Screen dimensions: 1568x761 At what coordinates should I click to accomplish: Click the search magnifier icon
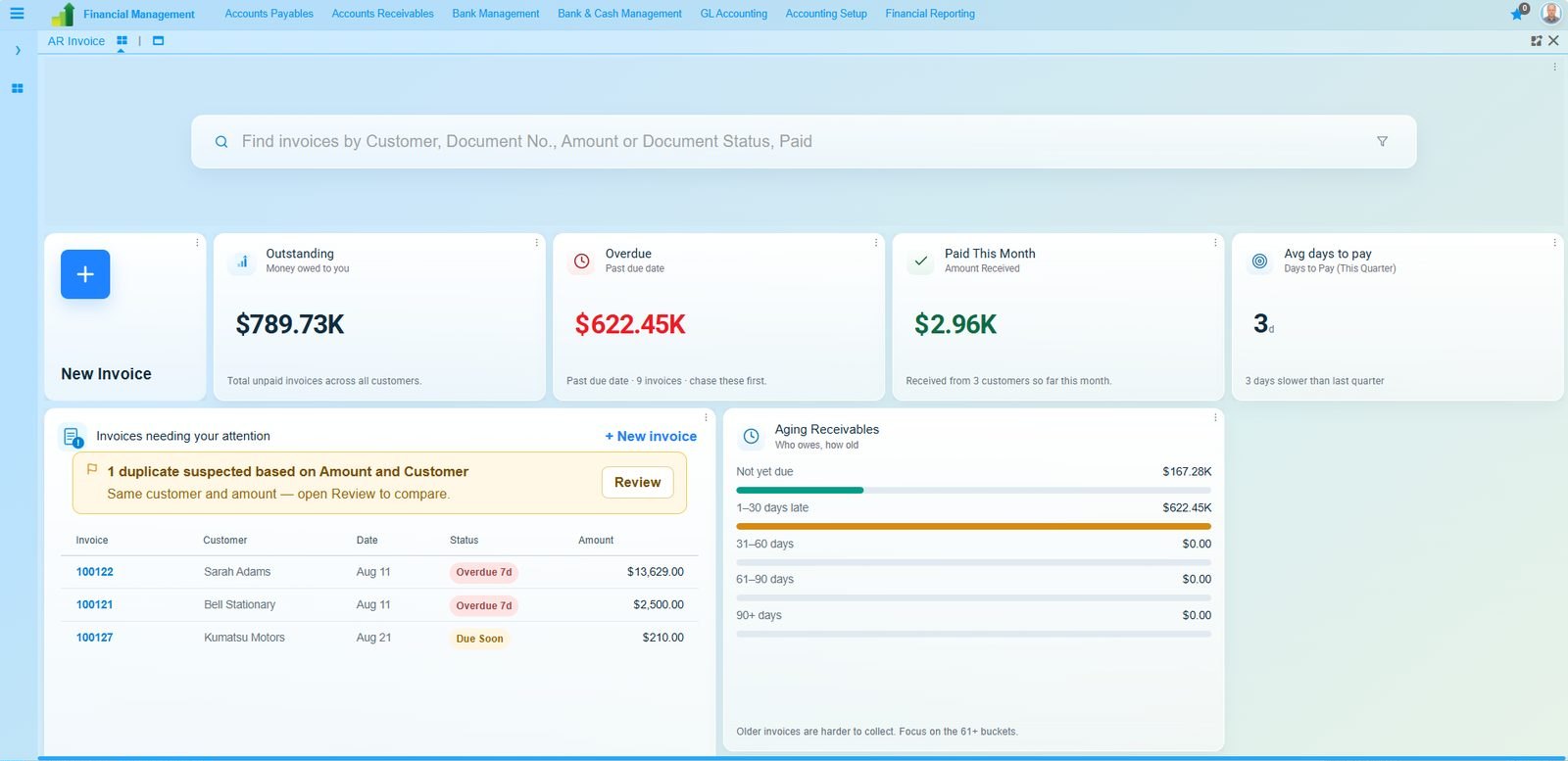point(221,142)
